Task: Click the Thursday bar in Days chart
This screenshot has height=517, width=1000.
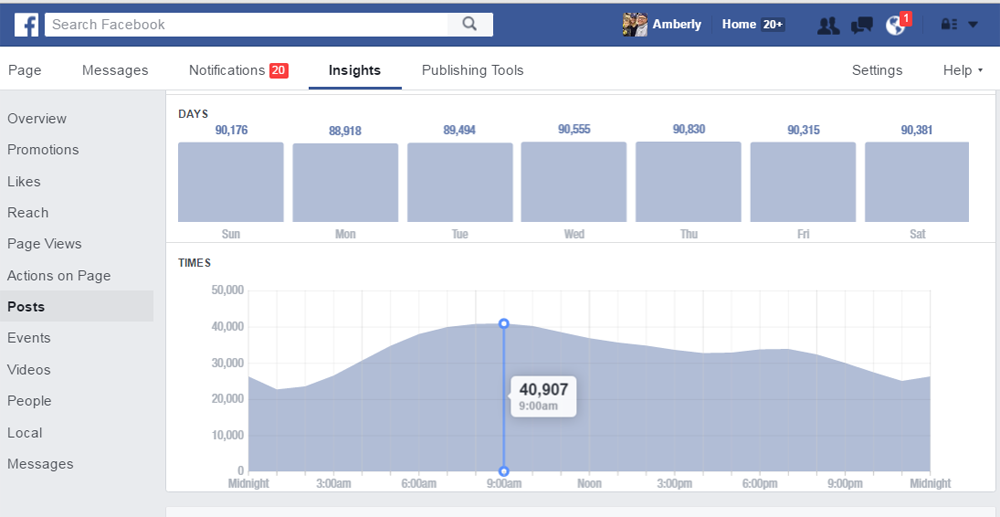Action: click(688, 182)
